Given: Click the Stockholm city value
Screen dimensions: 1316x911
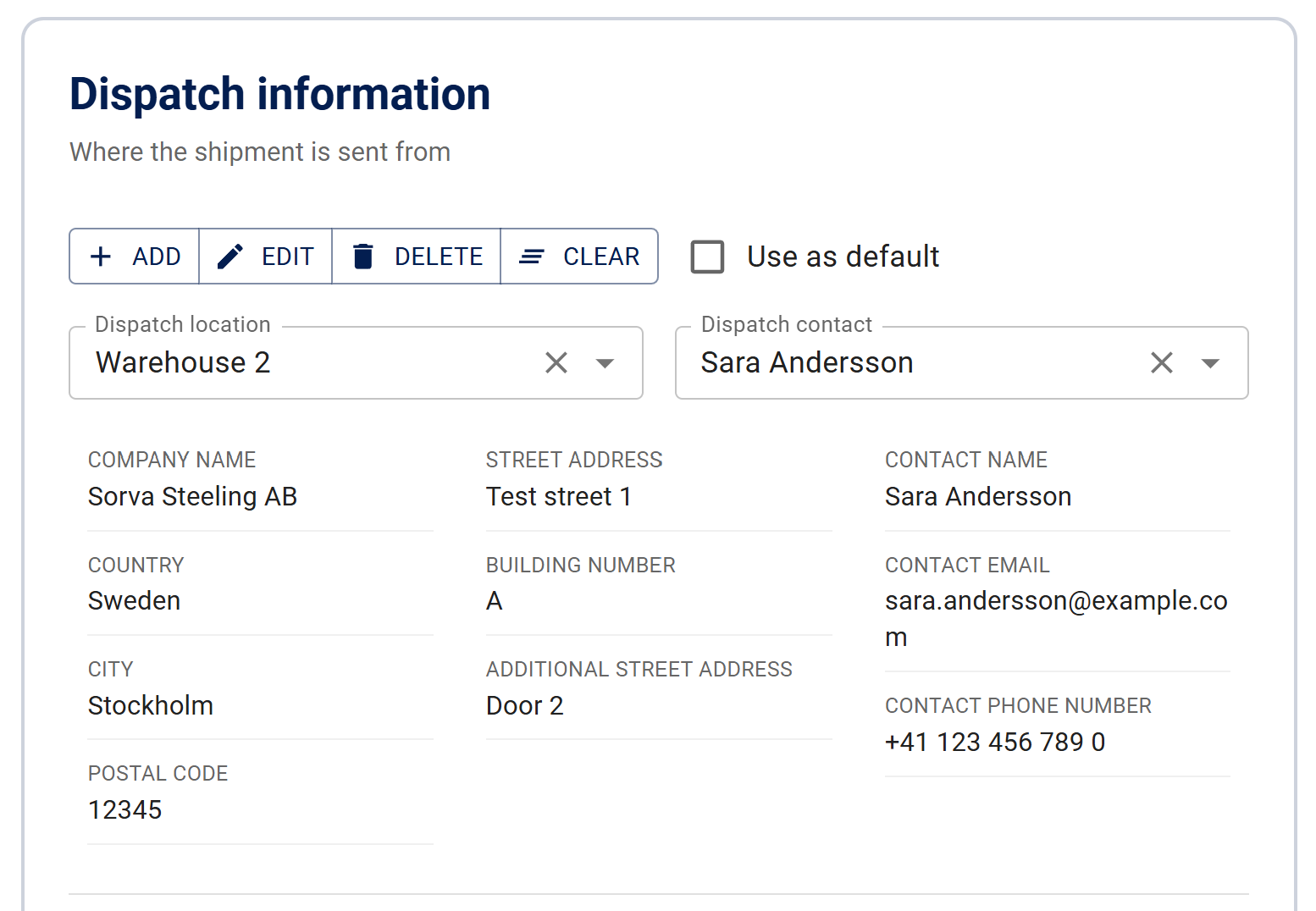Looking at the screenshot, I should pyautogui.click(x=151, y=706).
